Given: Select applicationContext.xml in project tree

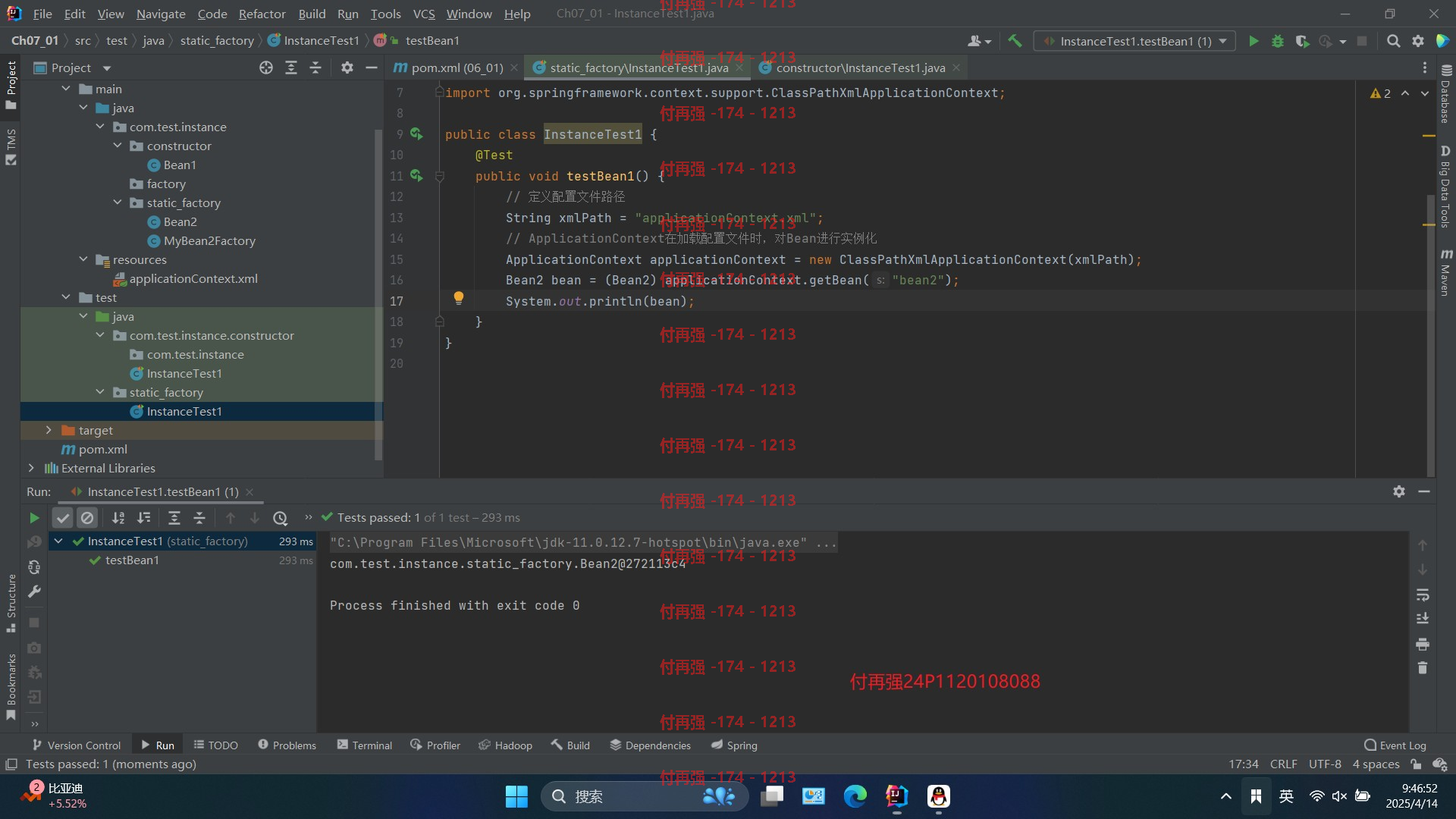Looking at the screenshot, I should coord(193,278).
